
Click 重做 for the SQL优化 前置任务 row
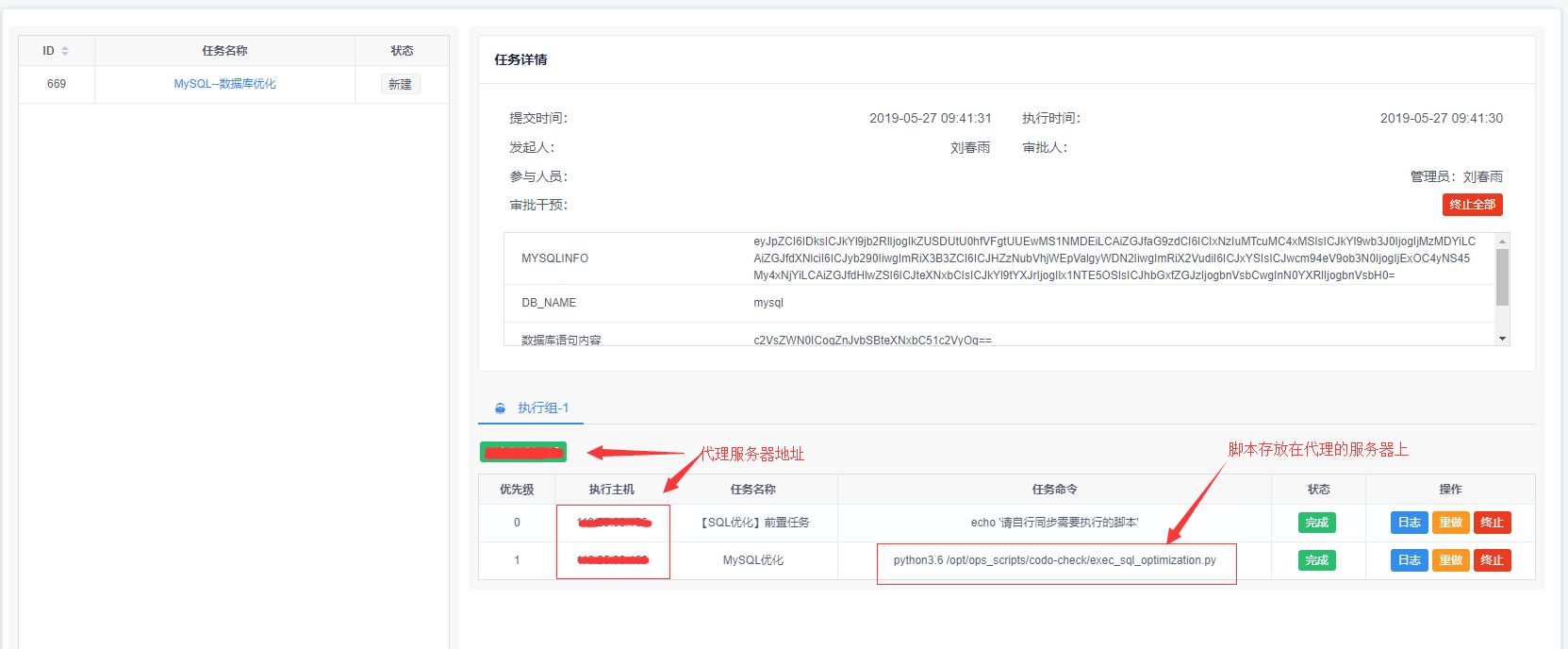(x=1450, y=523)
